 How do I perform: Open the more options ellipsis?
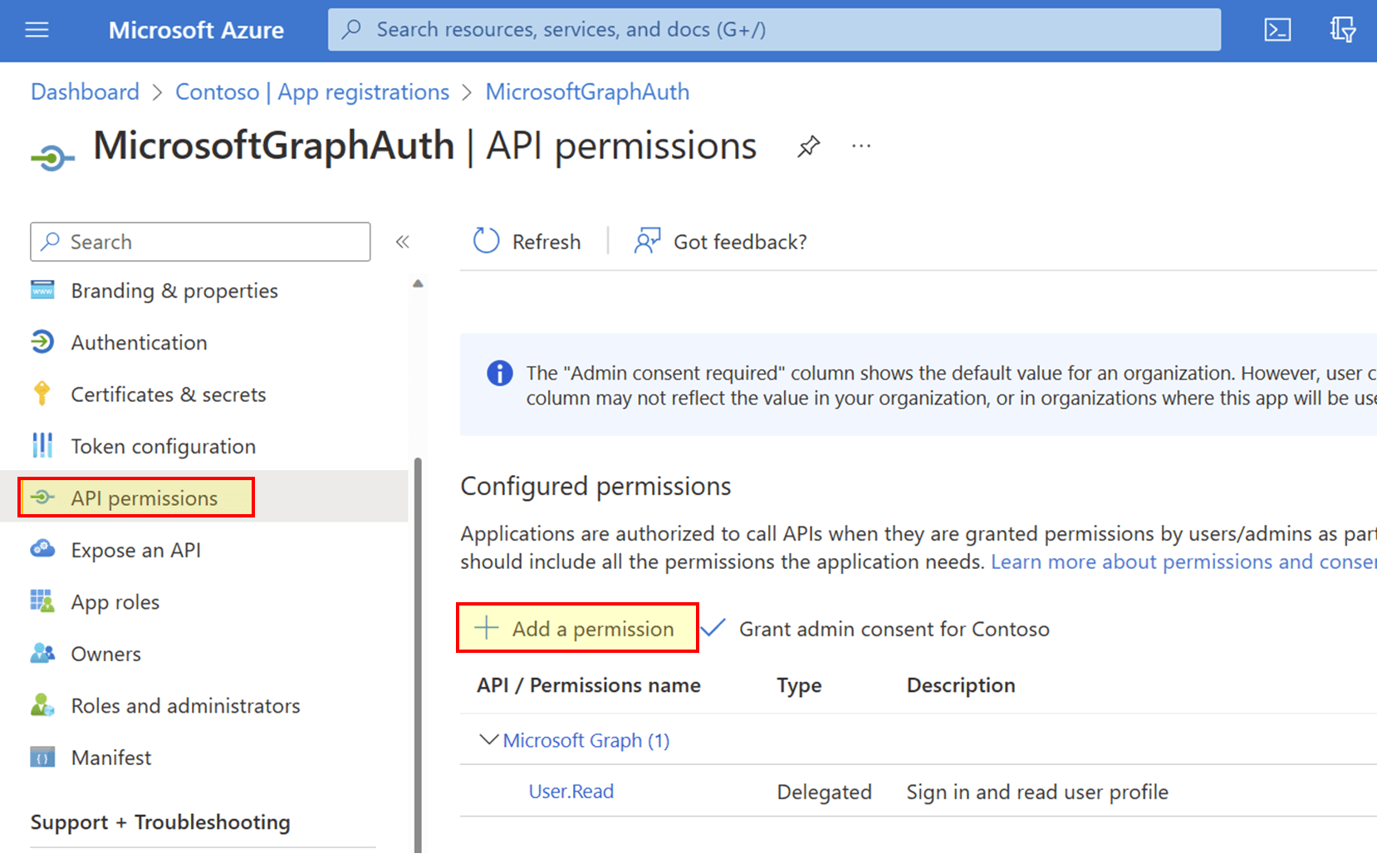tap(861, 147)
